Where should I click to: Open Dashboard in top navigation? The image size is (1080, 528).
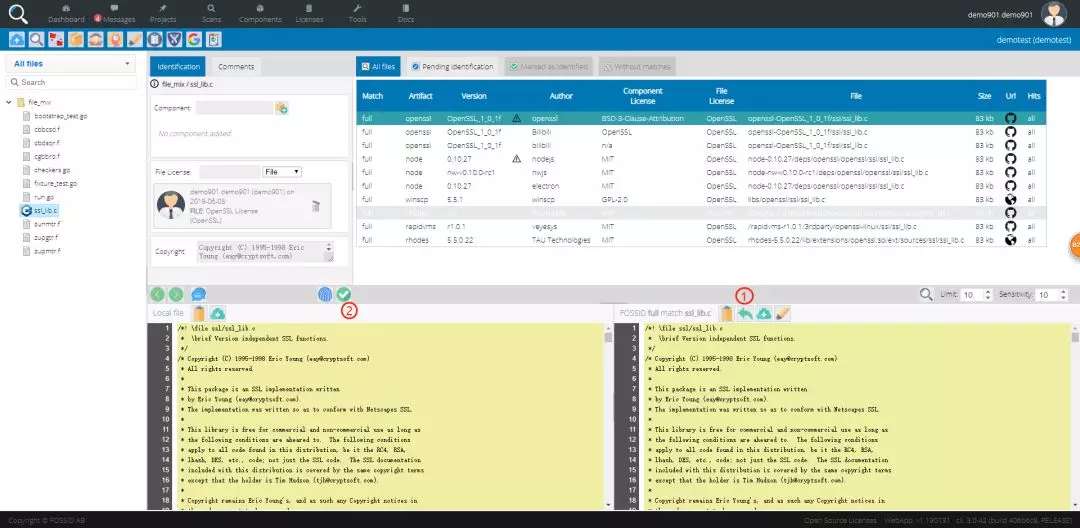click(x=66, y=14)
